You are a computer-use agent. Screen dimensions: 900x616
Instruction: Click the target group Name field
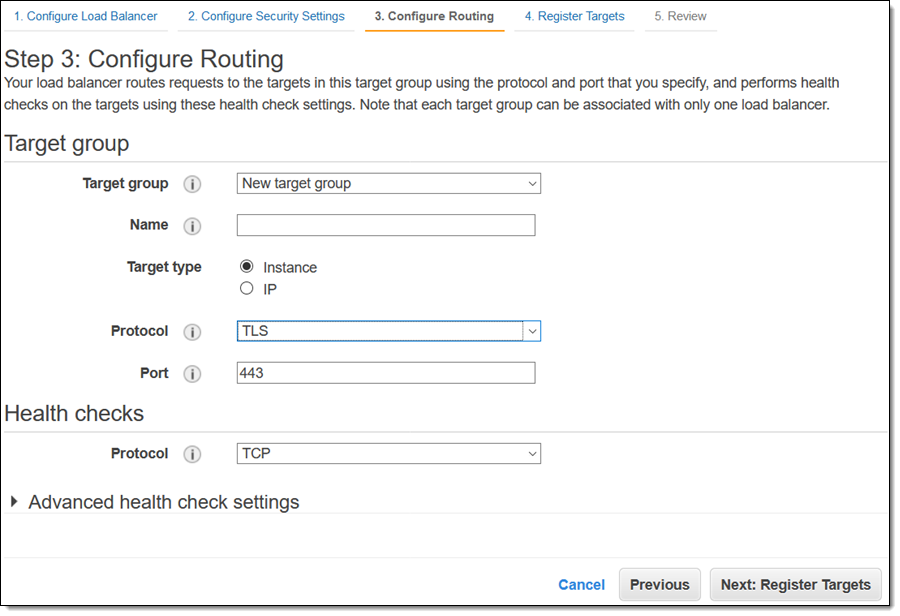tap(385, 225)
